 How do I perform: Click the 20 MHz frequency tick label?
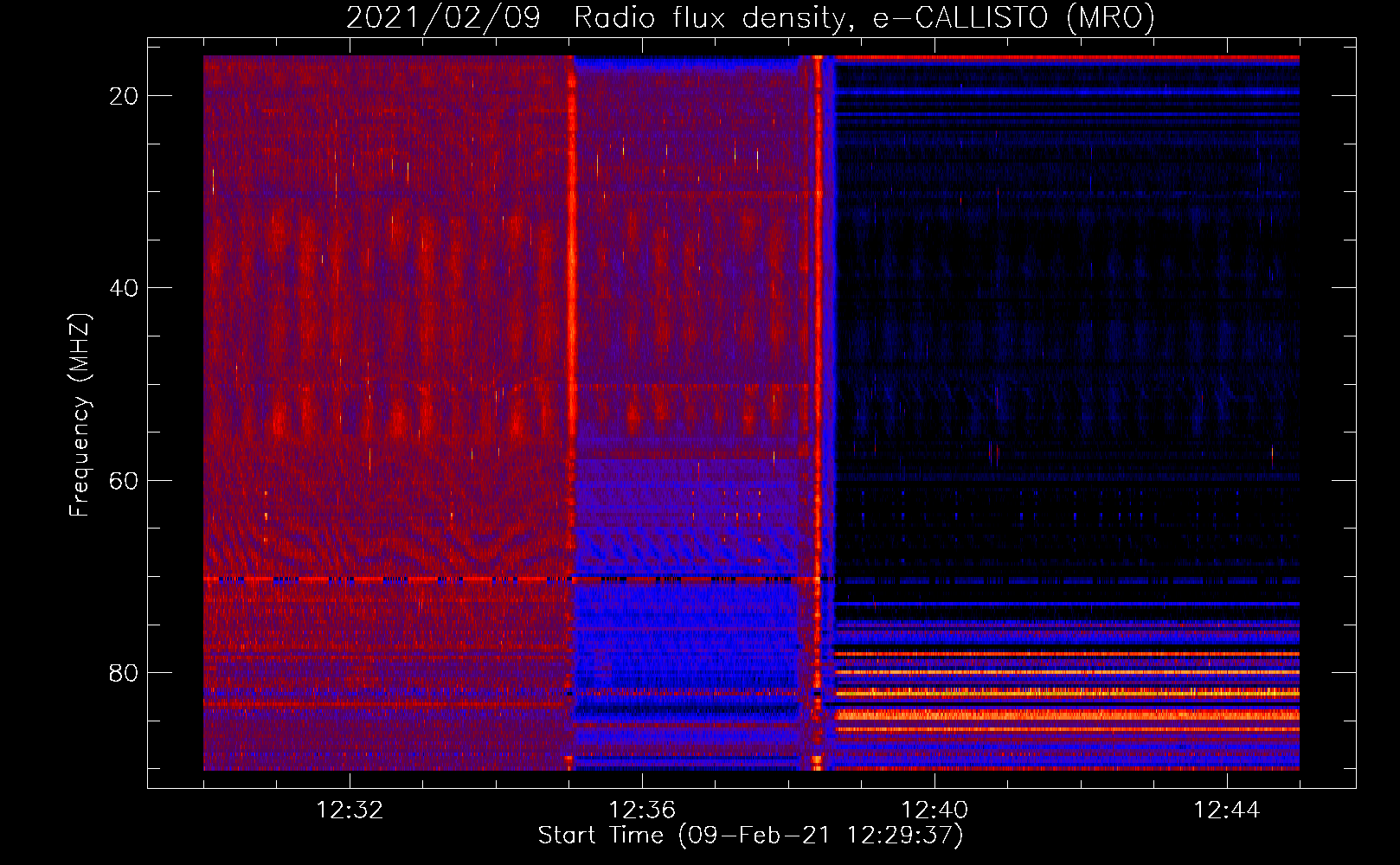coord(124,96)
